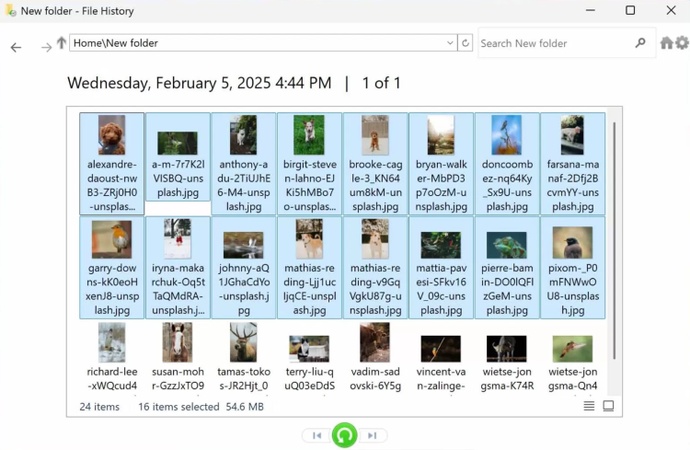Maximize the File History window
Viewport: 690px width, 450px height.
[630, 10]
